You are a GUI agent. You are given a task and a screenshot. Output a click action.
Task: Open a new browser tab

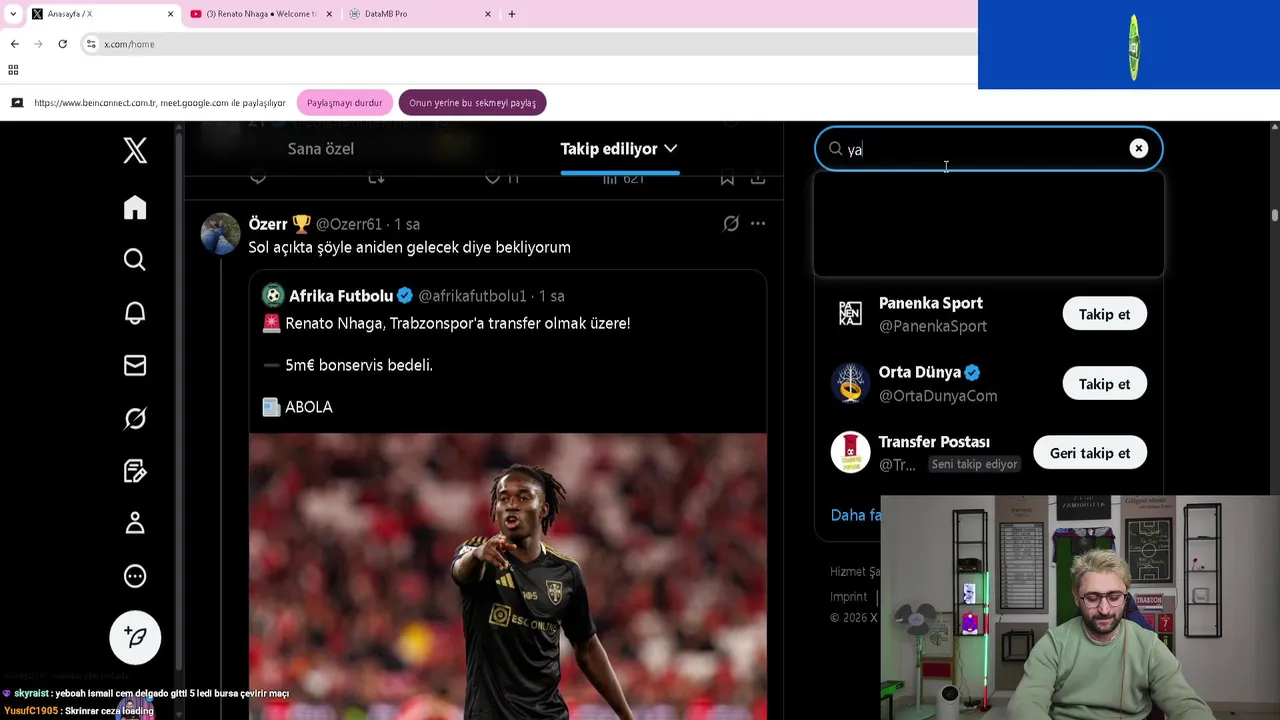coord(512,14)
